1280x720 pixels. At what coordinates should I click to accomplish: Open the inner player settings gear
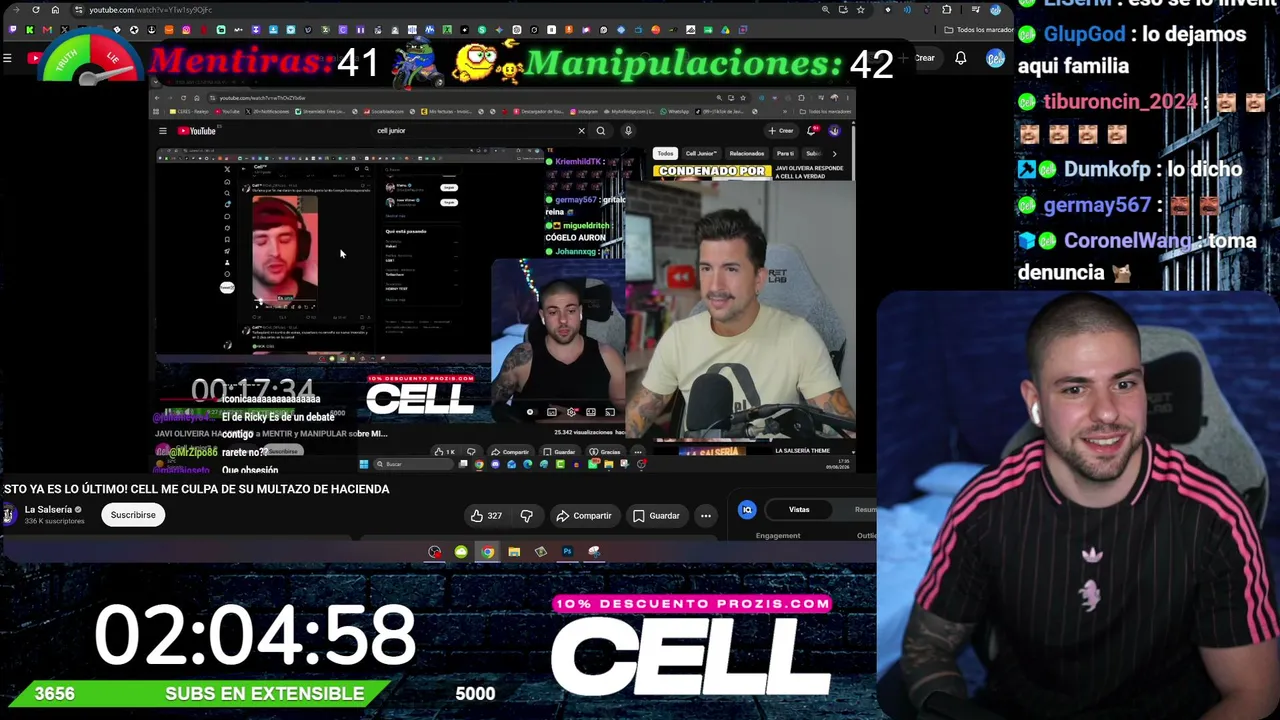click(x=571, y=412)
